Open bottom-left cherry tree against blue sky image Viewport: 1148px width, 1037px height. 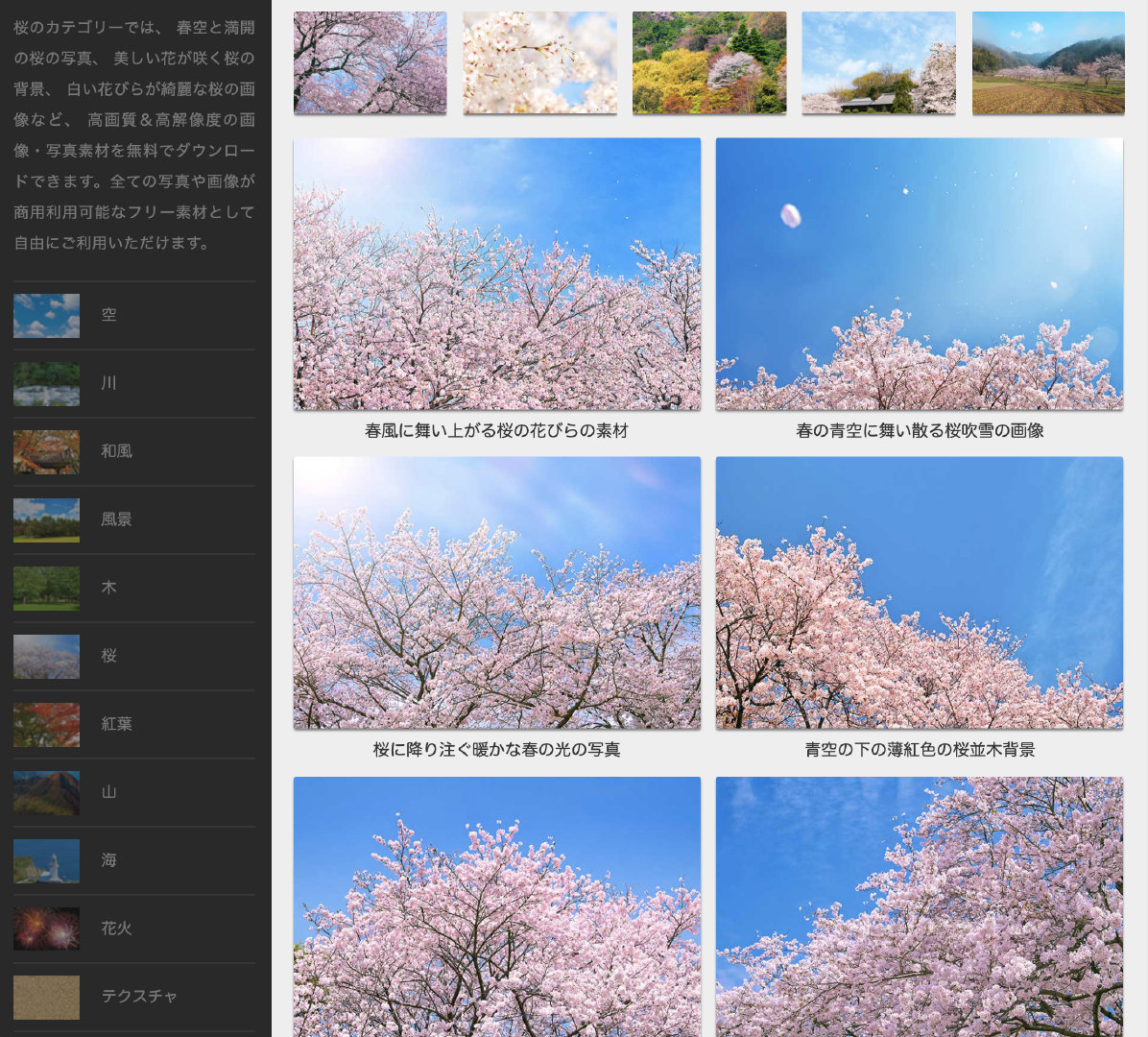pos(497,906)
